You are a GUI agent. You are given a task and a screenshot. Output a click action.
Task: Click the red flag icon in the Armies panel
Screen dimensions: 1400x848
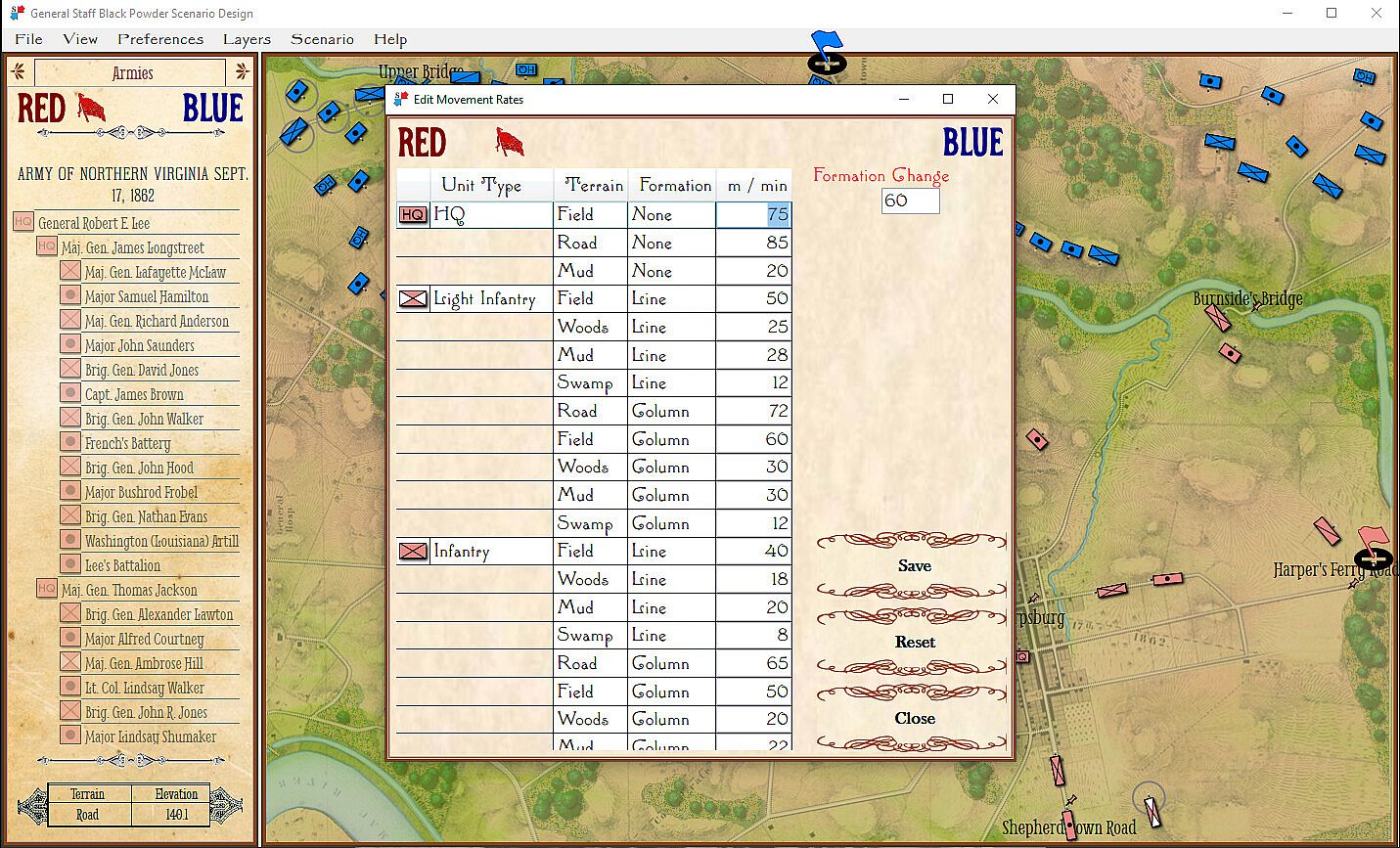click(x=91, y=108)
